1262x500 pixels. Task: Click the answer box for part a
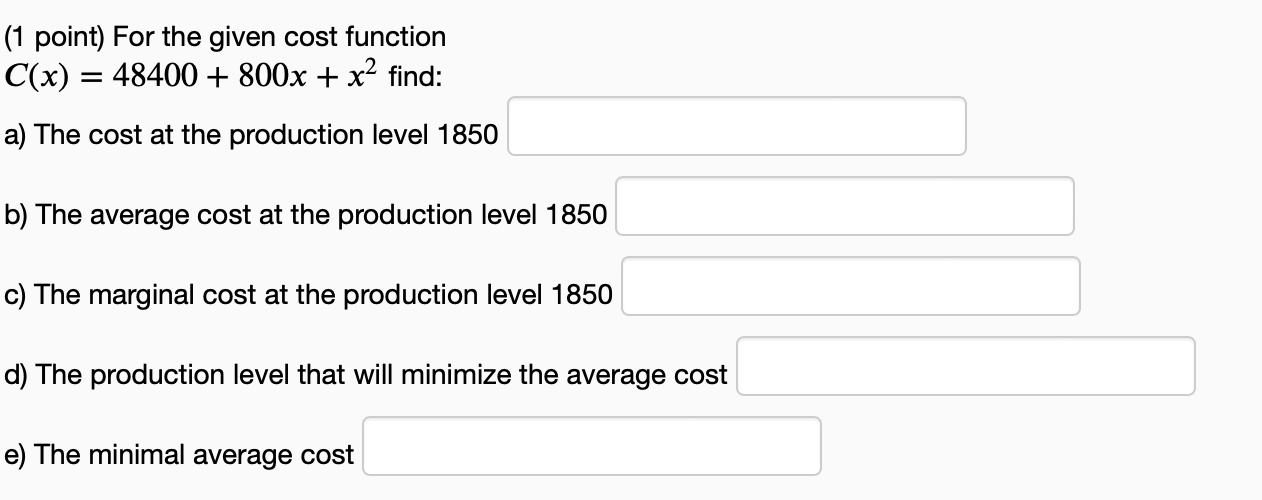[x=737, y=126]
